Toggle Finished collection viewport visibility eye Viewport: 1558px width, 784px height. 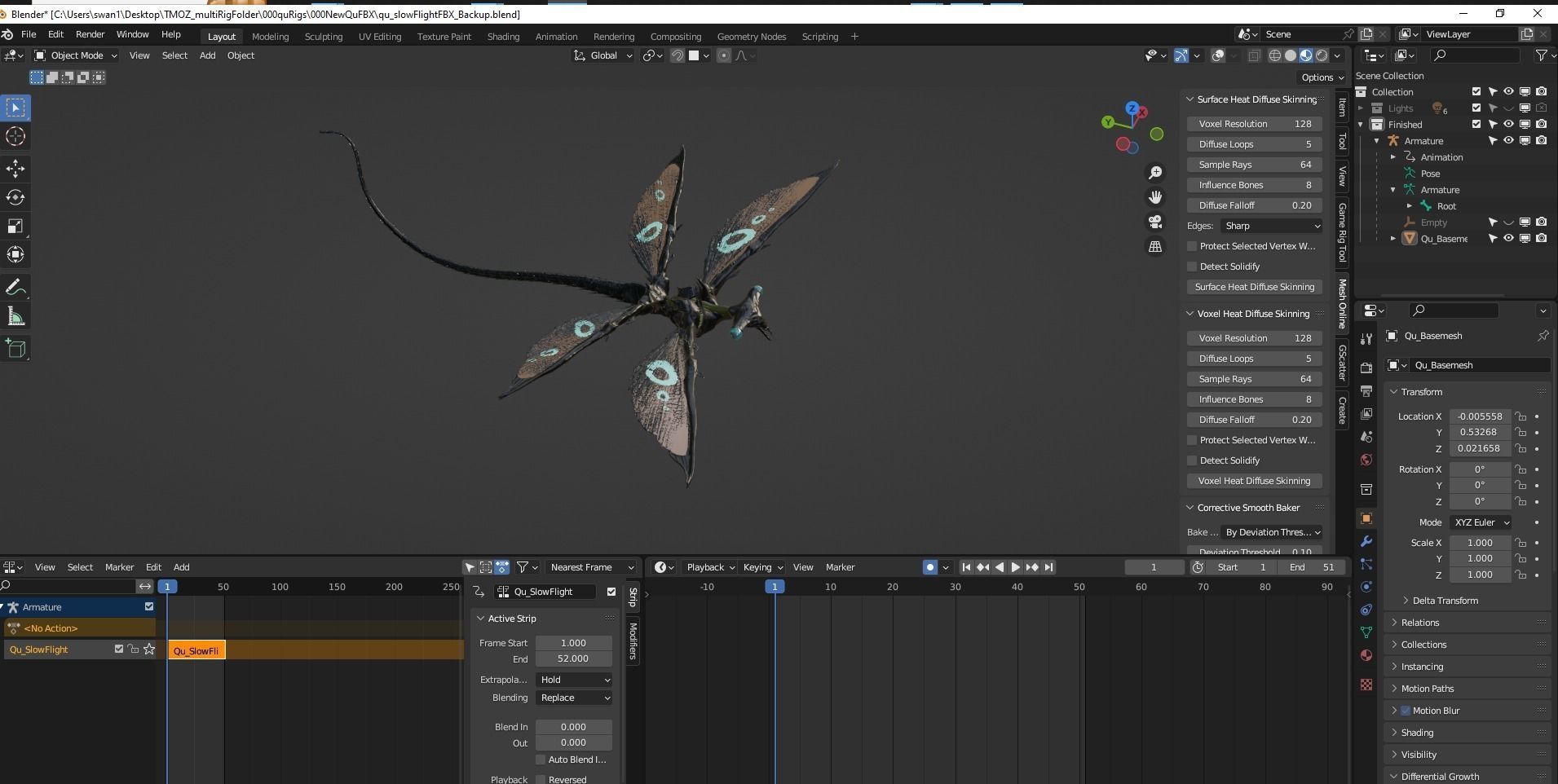(x=1508, y=125)
